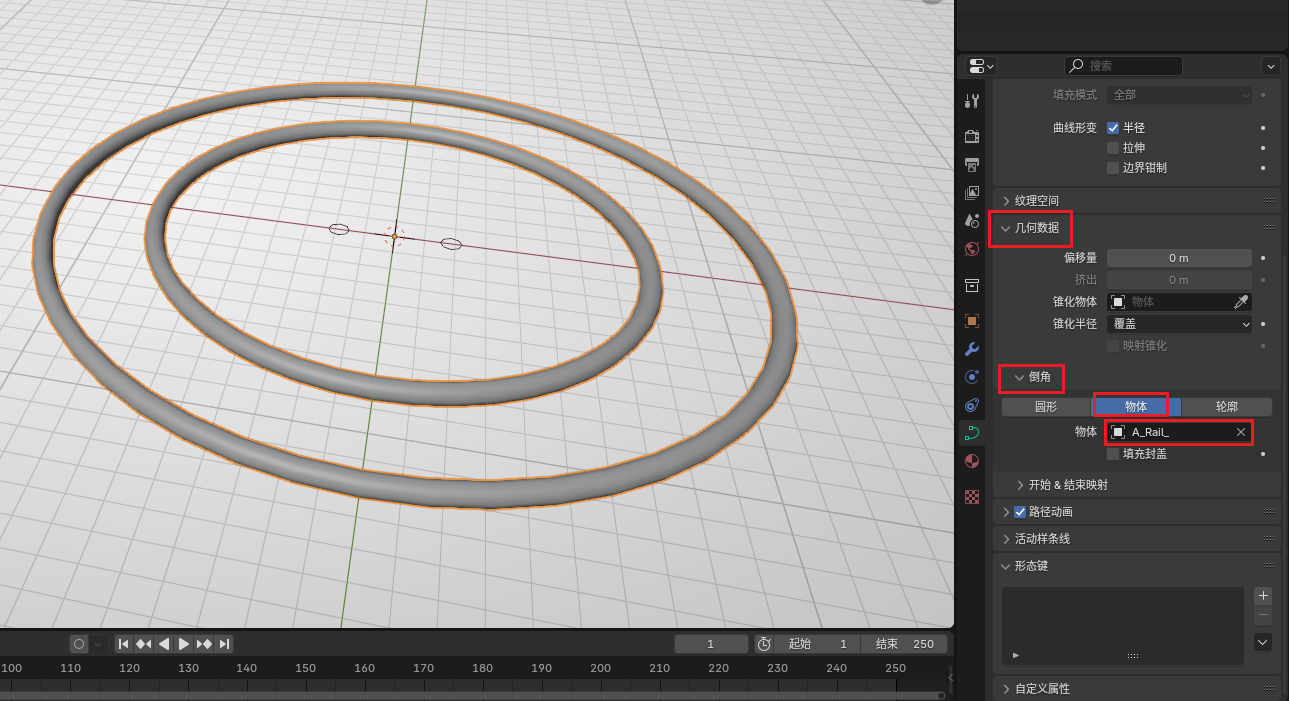Click the timeline horizontal scrollbar
The image size is (1289, 701).
[x=472, y=695]
